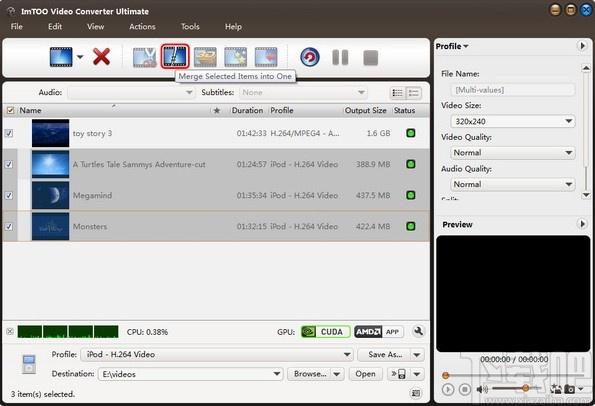Click the snapshot folder icon in preview
This screenshot has width=595, height=406.
[556, 389]
